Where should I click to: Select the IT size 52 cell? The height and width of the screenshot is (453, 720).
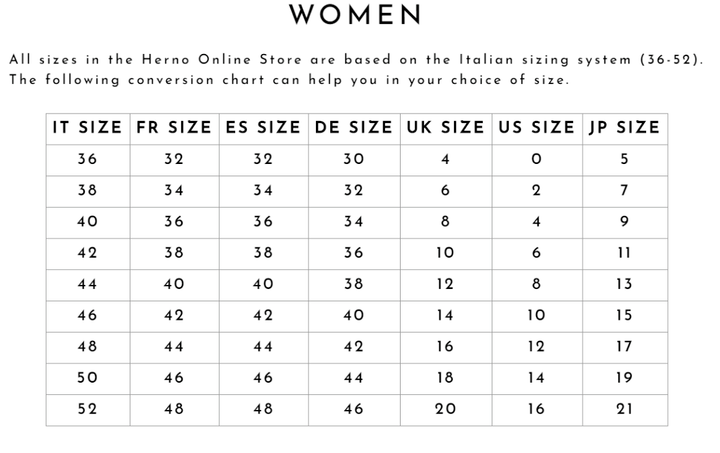pyautogui.click(x=87, y=408)
